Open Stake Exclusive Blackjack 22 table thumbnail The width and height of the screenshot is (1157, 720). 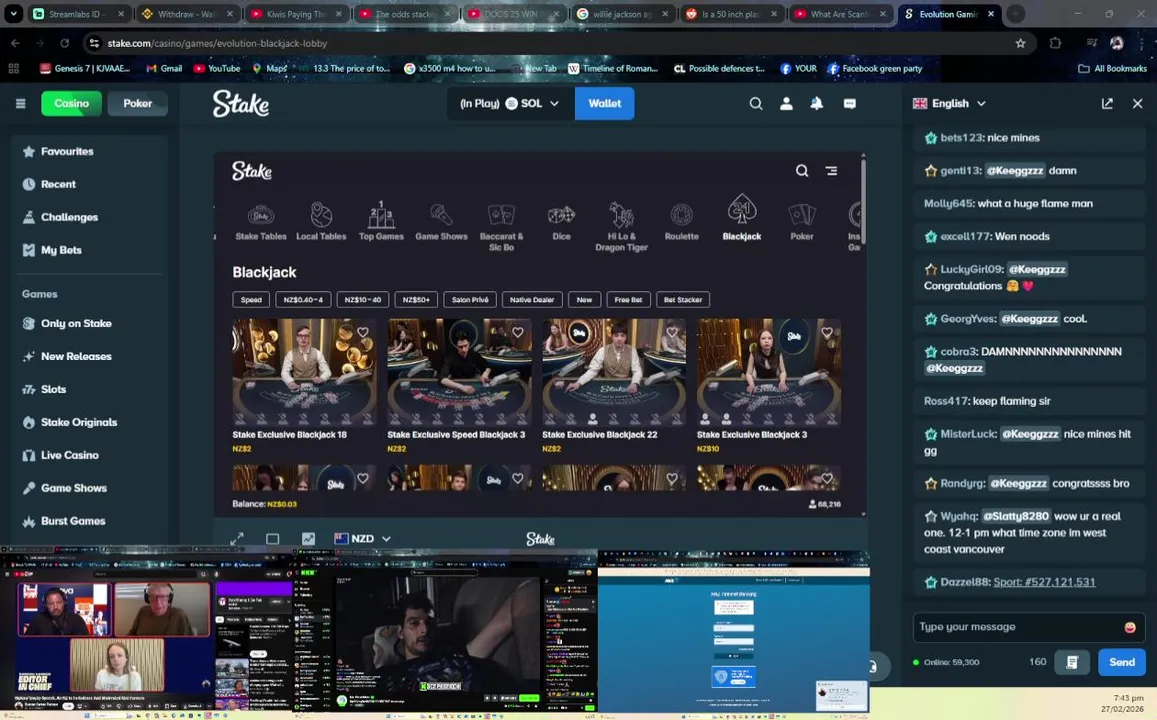[614, 373]
